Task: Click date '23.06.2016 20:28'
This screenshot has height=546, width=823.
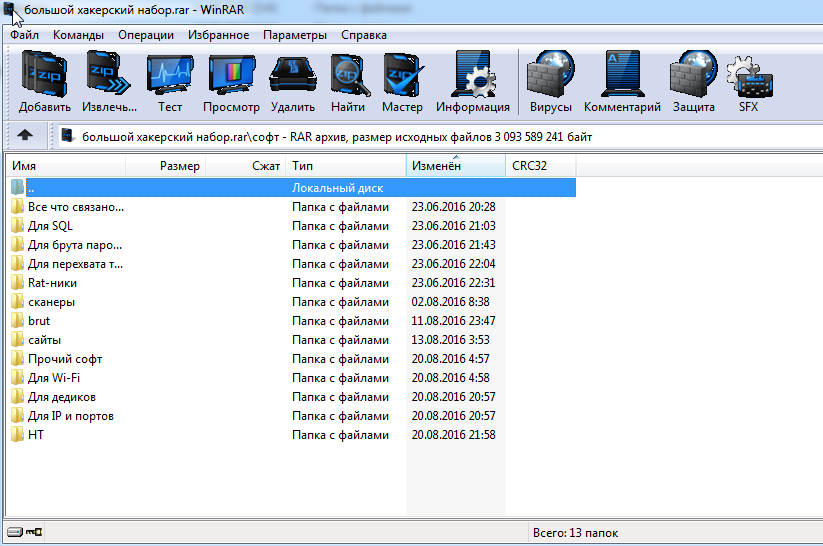Action: tap(453, 207)
